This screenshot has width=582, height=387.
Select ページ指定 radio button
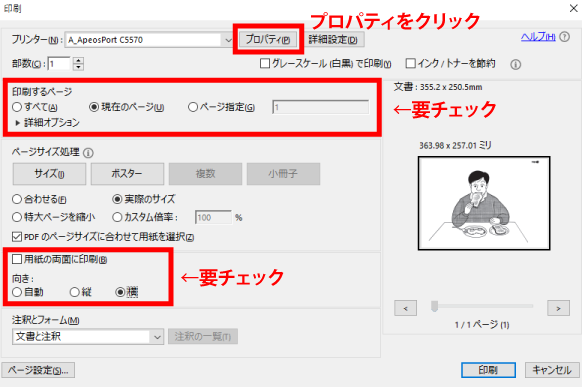click(x=193, y=107)
